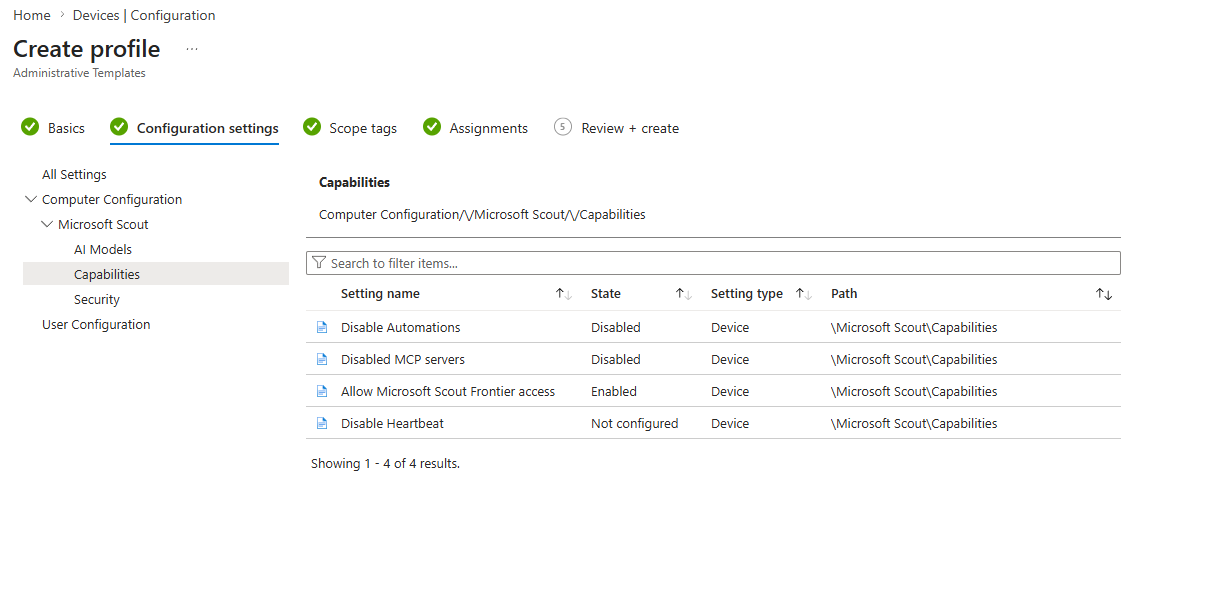This screenshot has height=612, width=1213.
Task: Collapse the Microsoft Scout tree node
Action: (47, 224)
